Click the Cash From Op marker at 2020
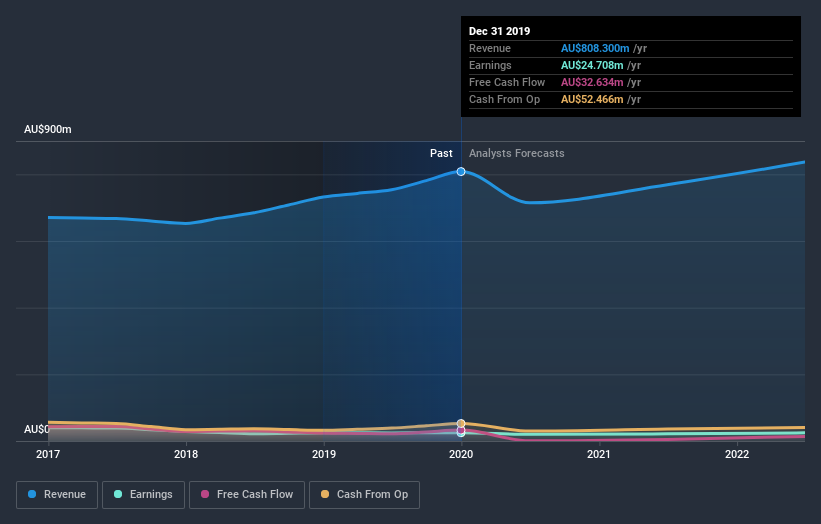Viewport: 821px width, 524px height. coord(461,423)
